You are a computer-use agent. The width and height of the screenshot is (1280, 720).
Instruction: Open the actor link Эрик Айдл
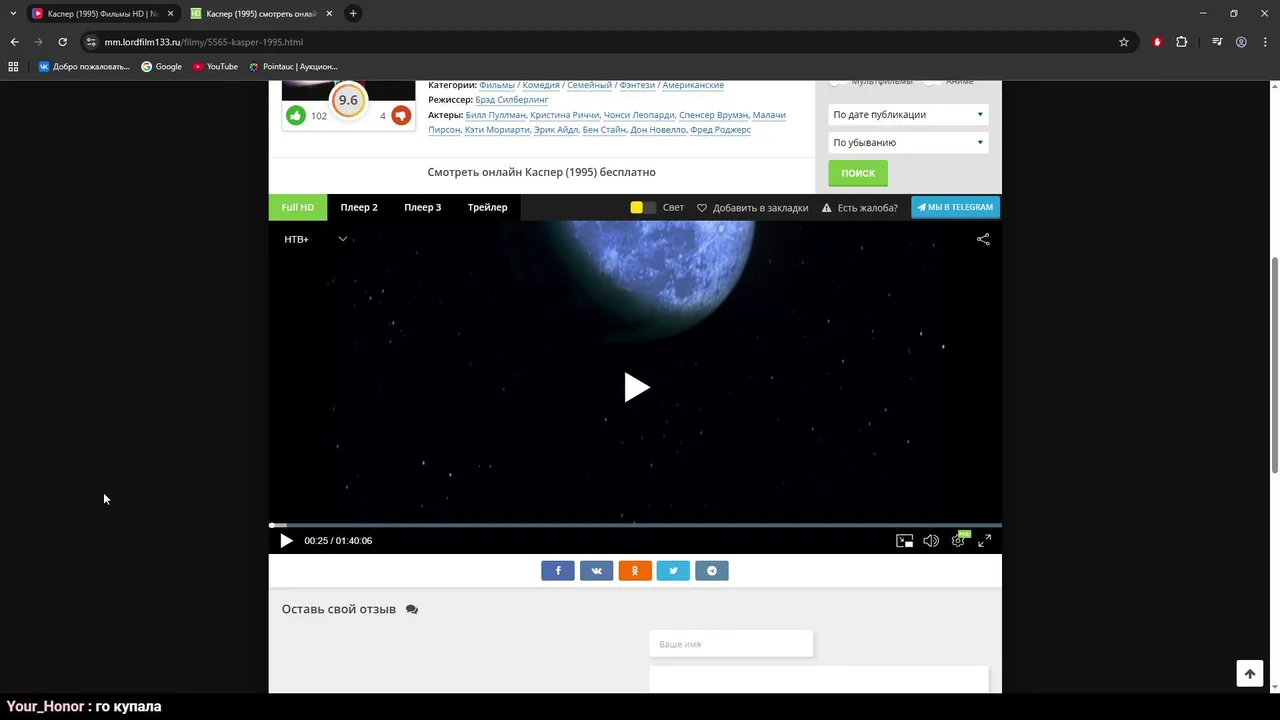pos(555,130)
